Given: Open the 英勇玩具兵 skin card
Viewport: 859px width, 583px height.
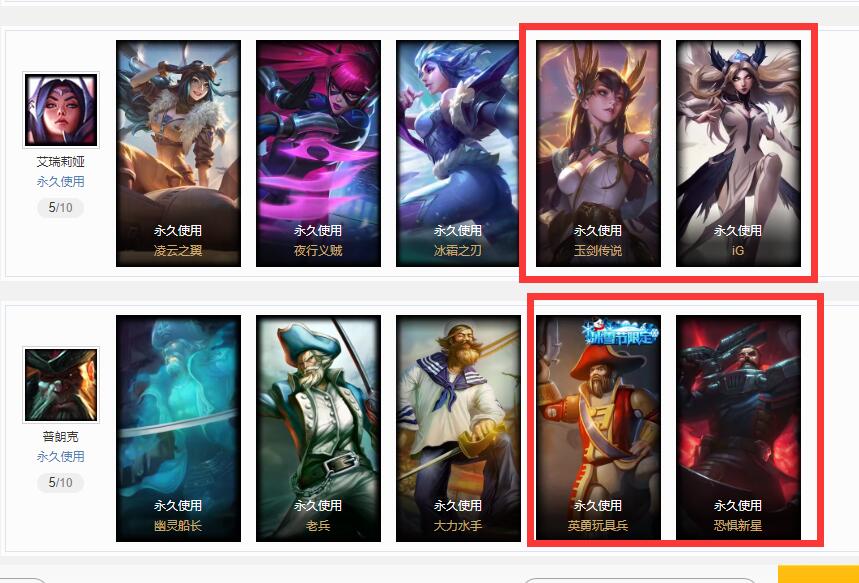Looking at the screenshot, I should tap(598, 428).
